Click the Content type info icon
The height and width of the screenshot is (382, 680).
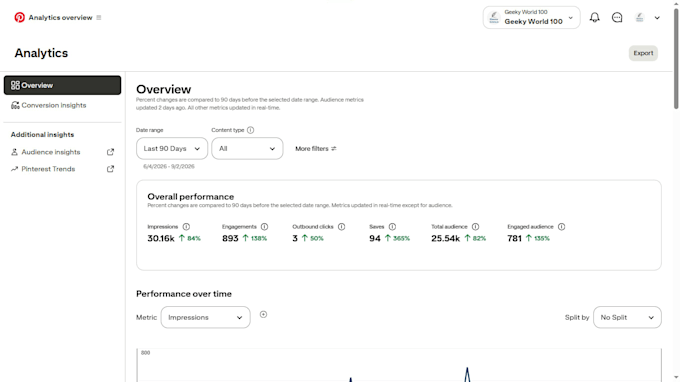pos(250,130)
